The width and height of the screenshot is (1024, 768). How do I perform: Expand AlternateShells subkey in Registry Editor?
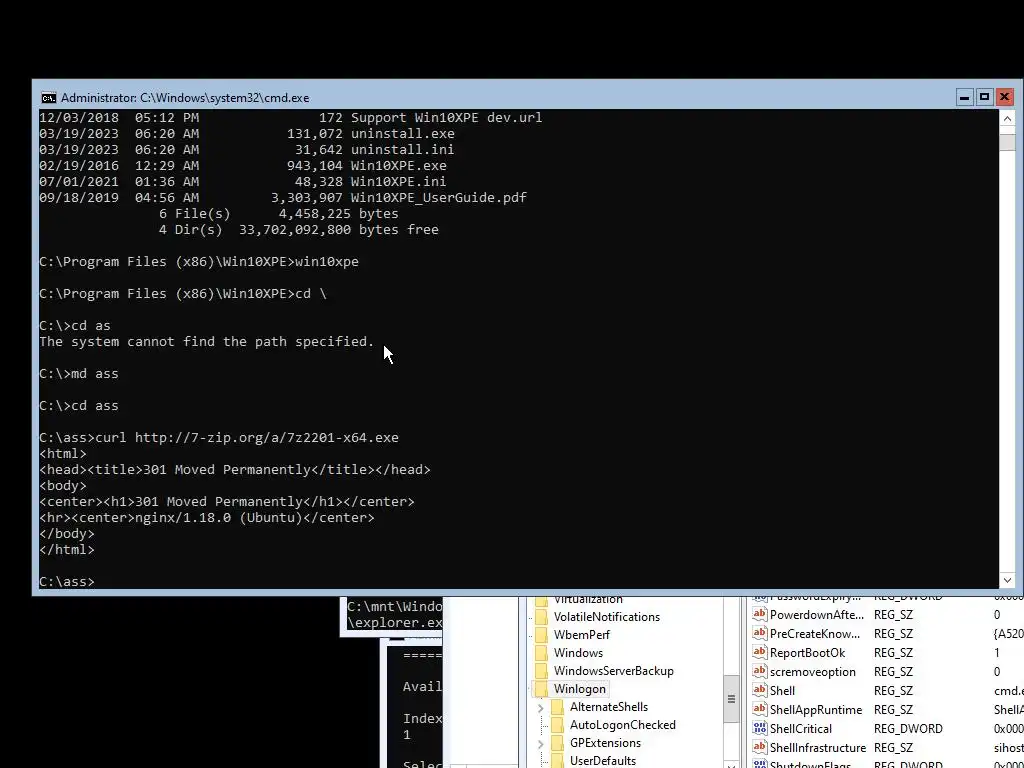[x=540, y=707]
